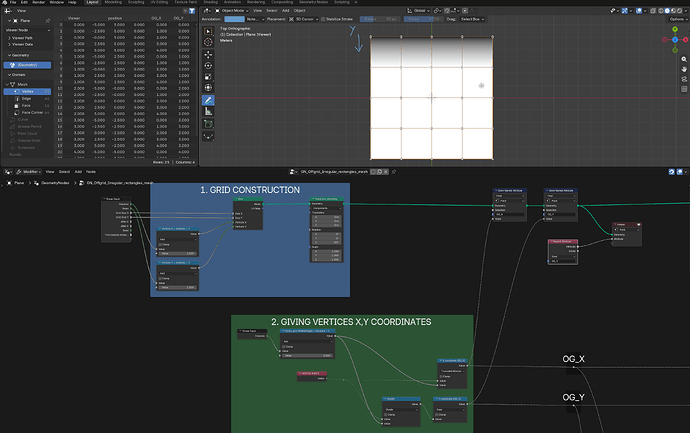Toggle viewport overlays button
The width and height of the screenshot is (690, 433).
[639, 11]
